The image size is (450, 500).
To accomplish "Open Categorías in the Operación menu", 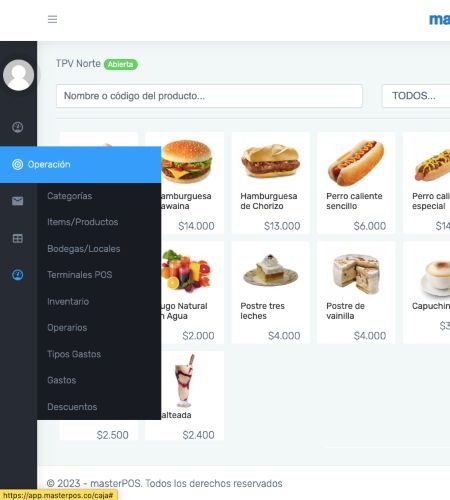I will click(x=70, y=196).
